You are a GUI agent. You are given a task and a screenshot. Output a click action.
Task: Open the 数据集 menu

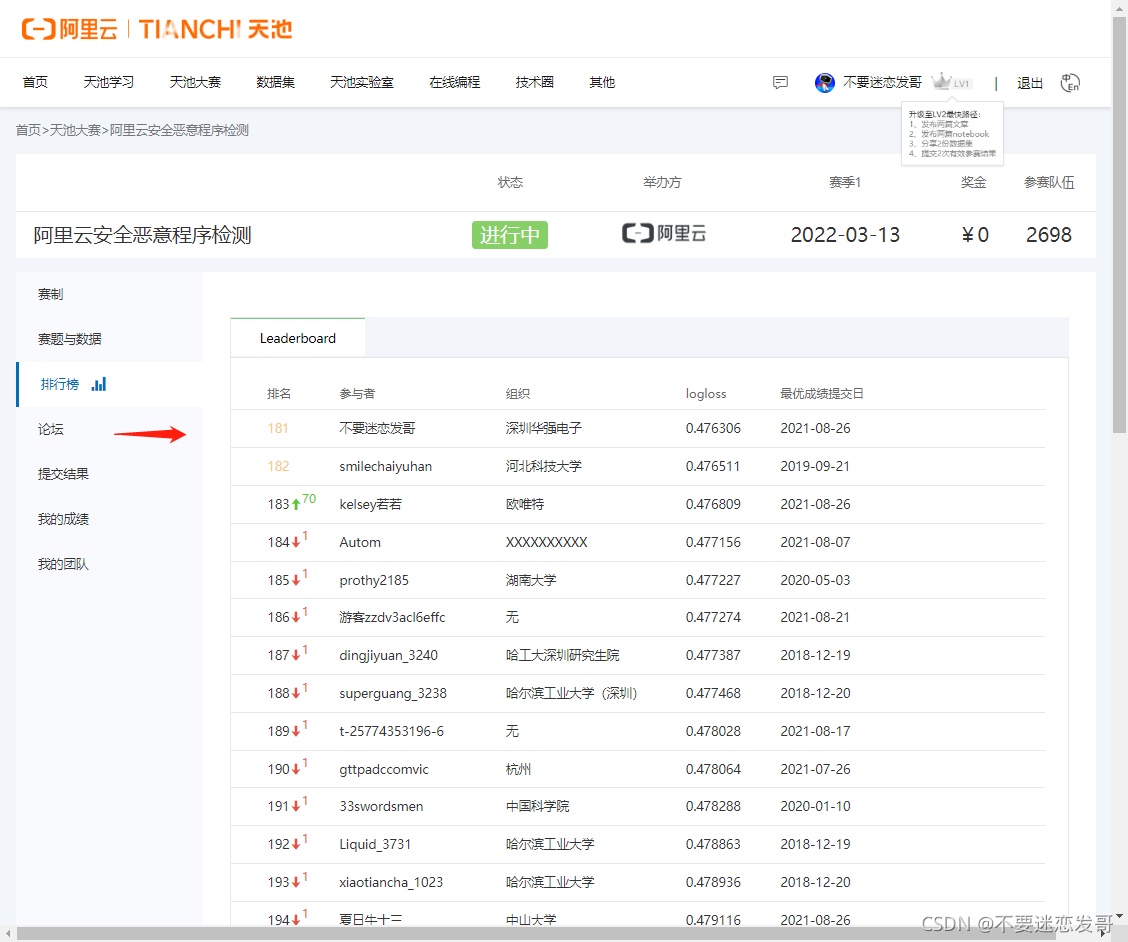point(276,82)
